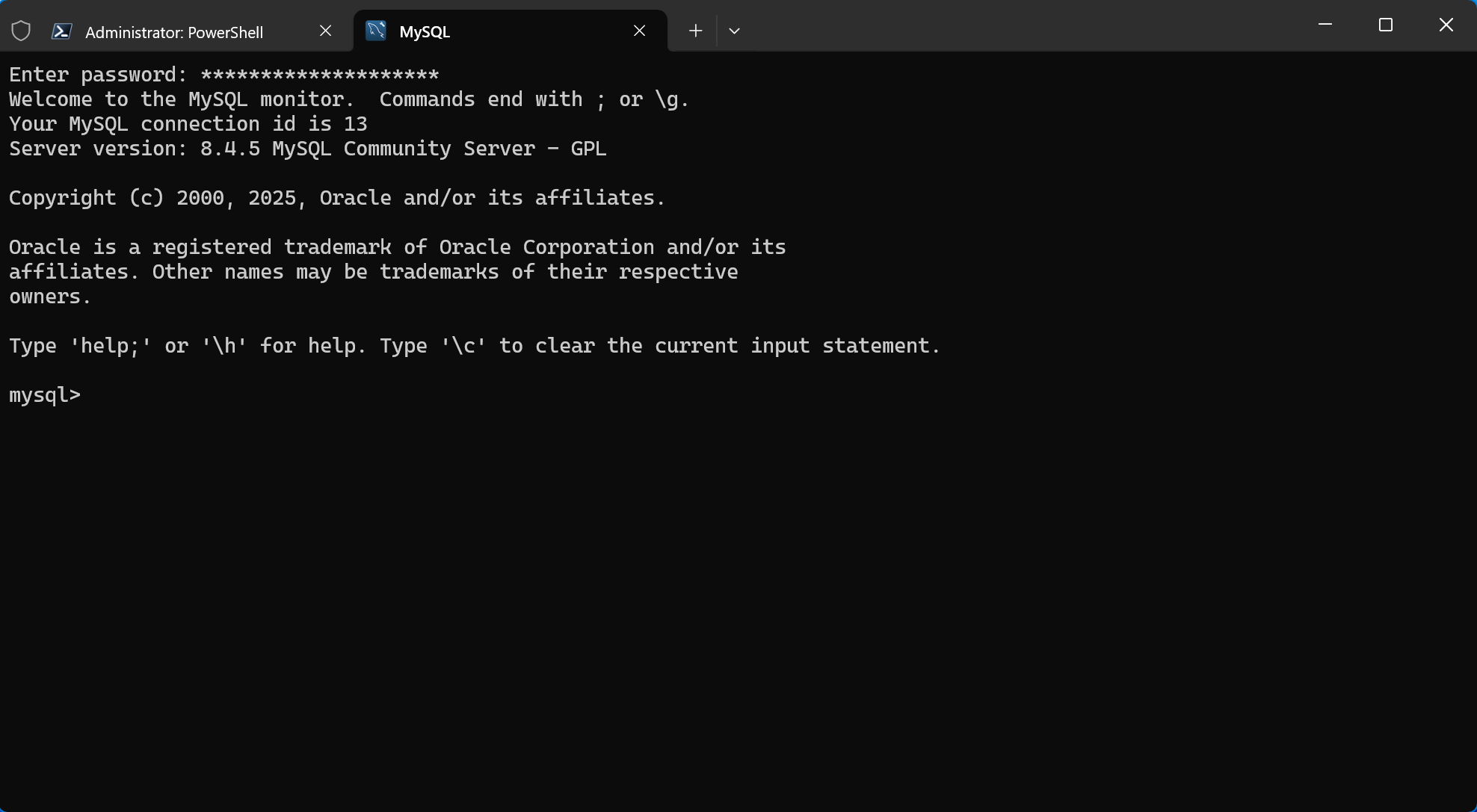
Task: Click the 'Server version: 8.4.5 MySQL Community Server' line
Action: 308,149
